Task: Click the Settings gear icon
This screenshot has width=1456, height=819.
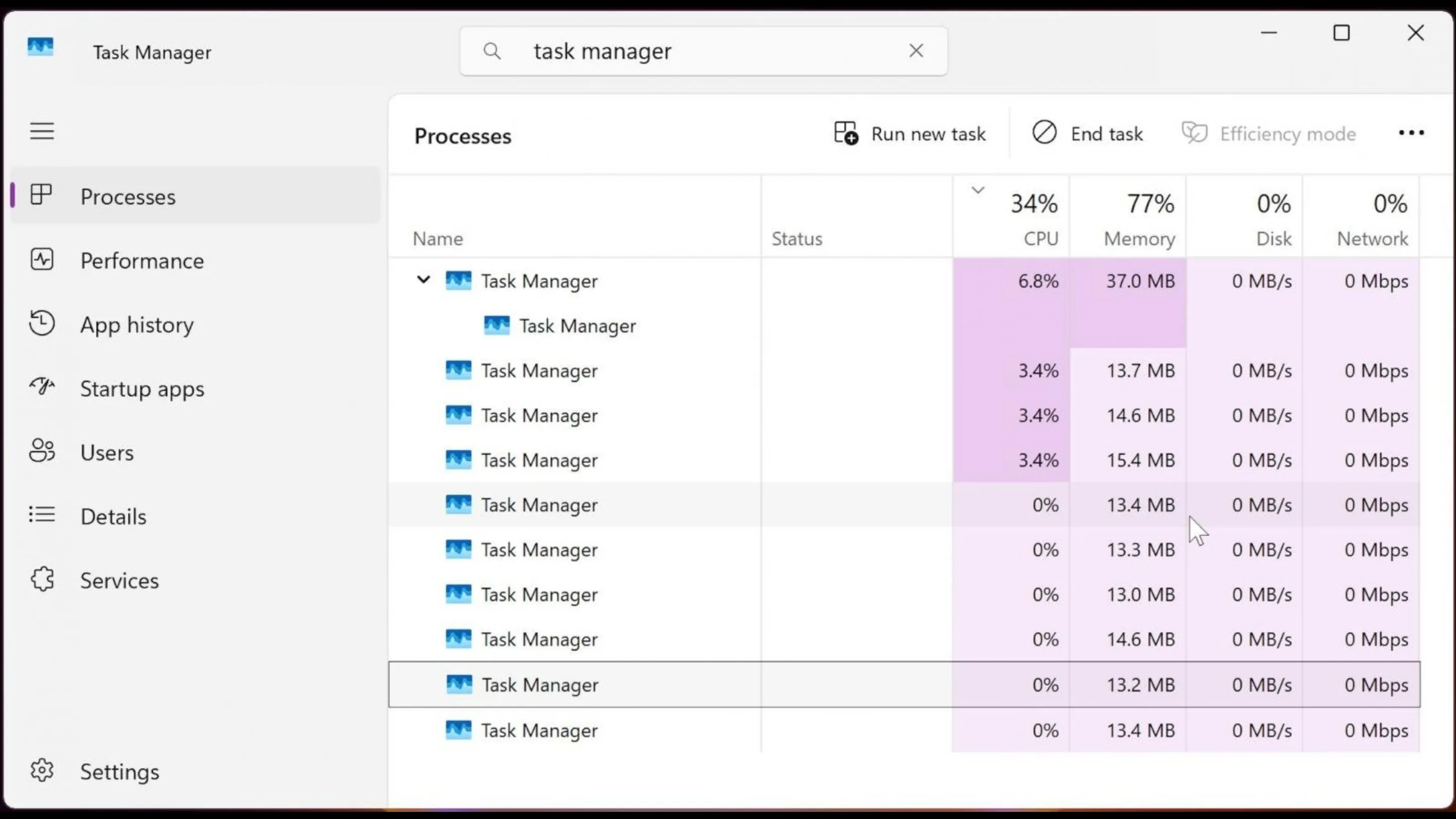Action: (42, 770)
